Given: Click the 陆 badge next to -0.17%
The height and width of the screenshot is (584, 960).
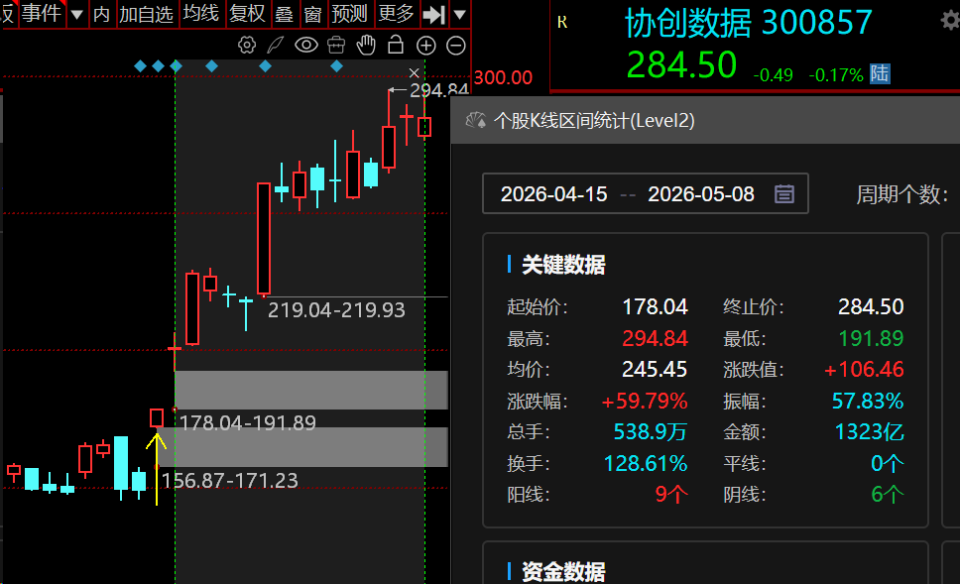Looking at the screenshot, I should point(880,73).
